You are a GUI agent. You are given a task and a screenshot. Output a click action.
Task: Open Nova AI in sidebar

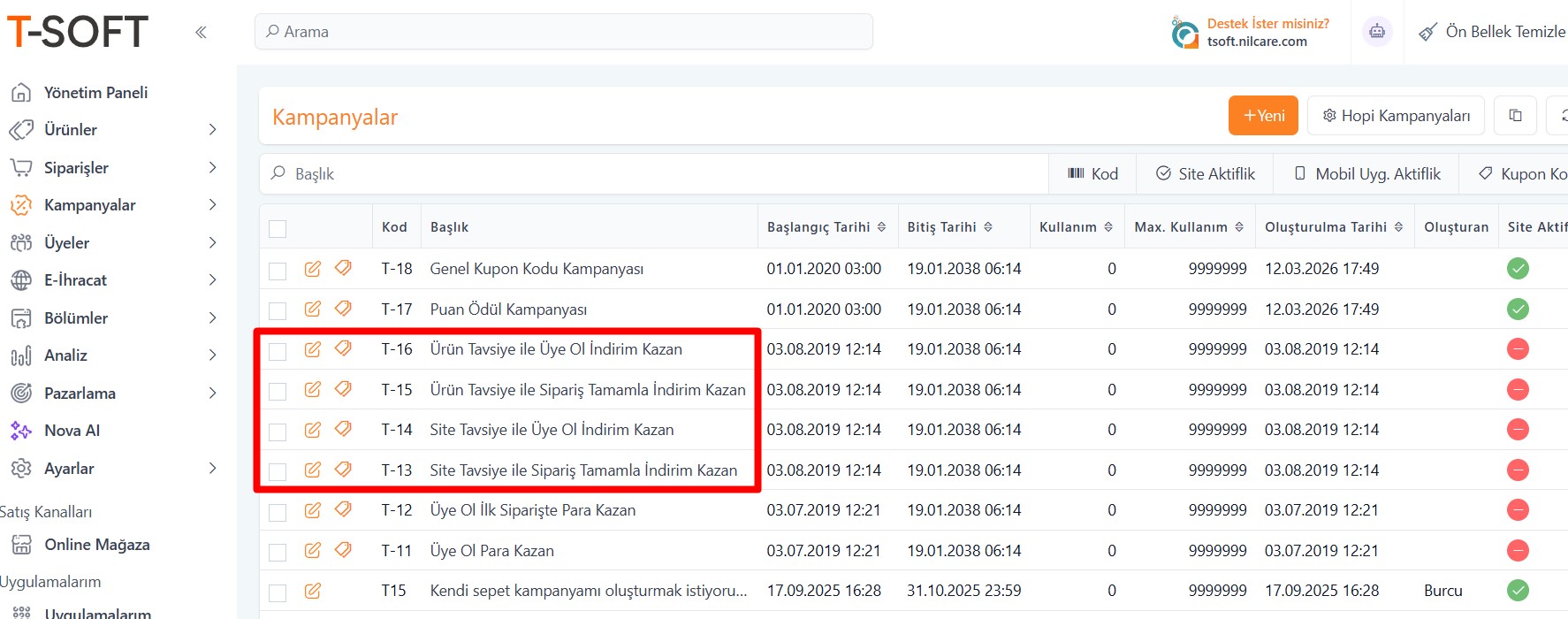tap(72, 431)
